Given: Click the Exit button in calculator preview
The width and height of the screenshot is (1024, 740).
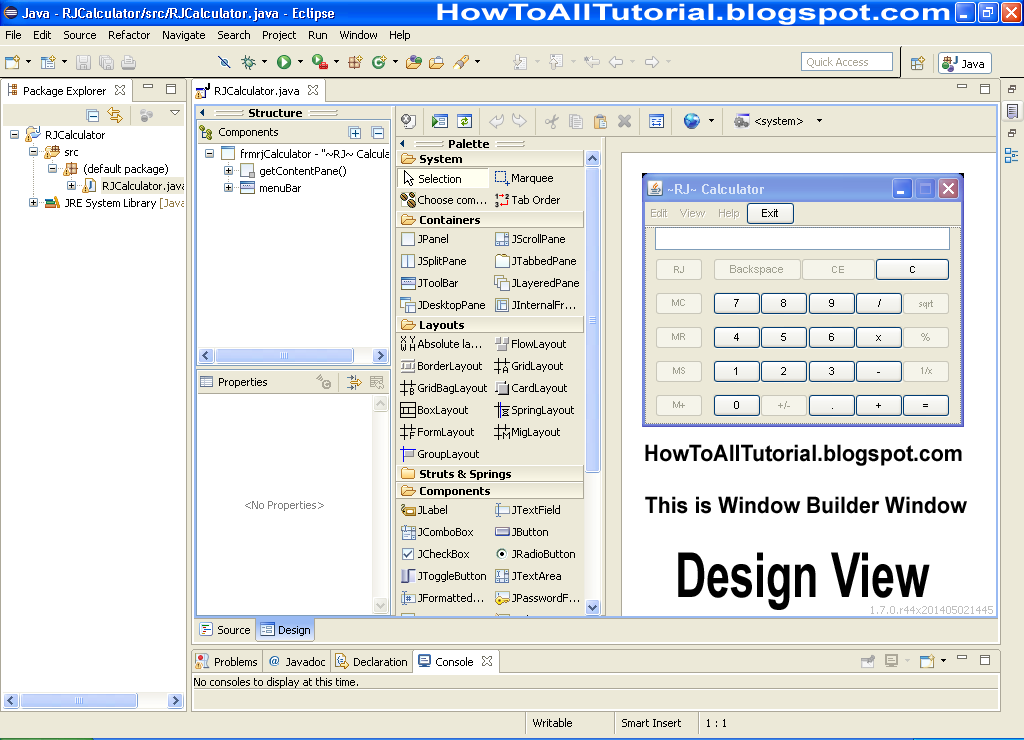Looking at the screenshot, I should [x=769, y=214].
